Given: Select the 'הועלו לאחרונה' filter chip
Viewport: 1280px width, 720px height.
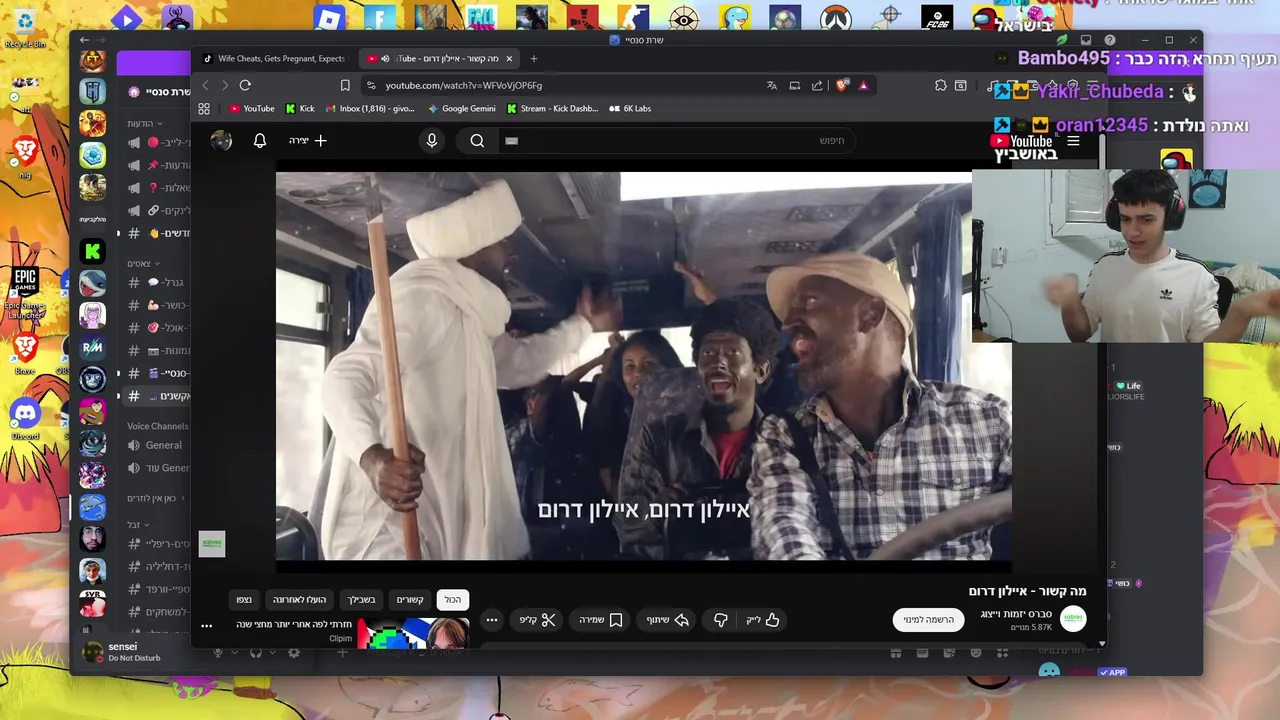Looking at the screenshot, I should tap(300, 599).
